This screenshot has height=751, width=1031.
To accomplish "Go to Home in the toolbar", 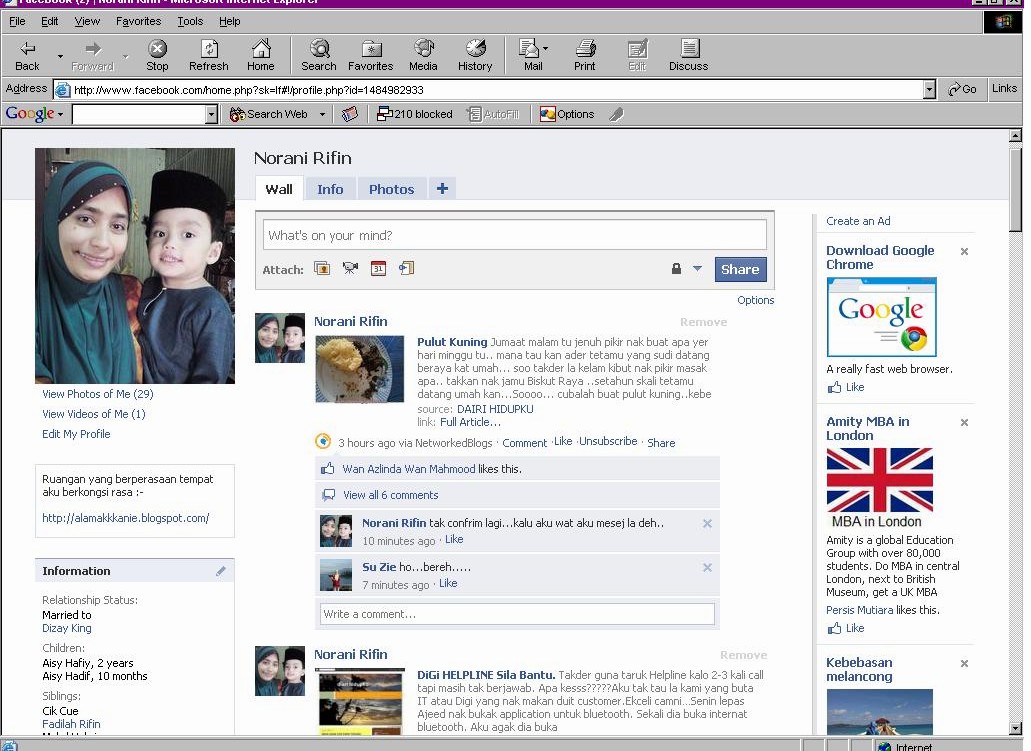I will [261, 55].
